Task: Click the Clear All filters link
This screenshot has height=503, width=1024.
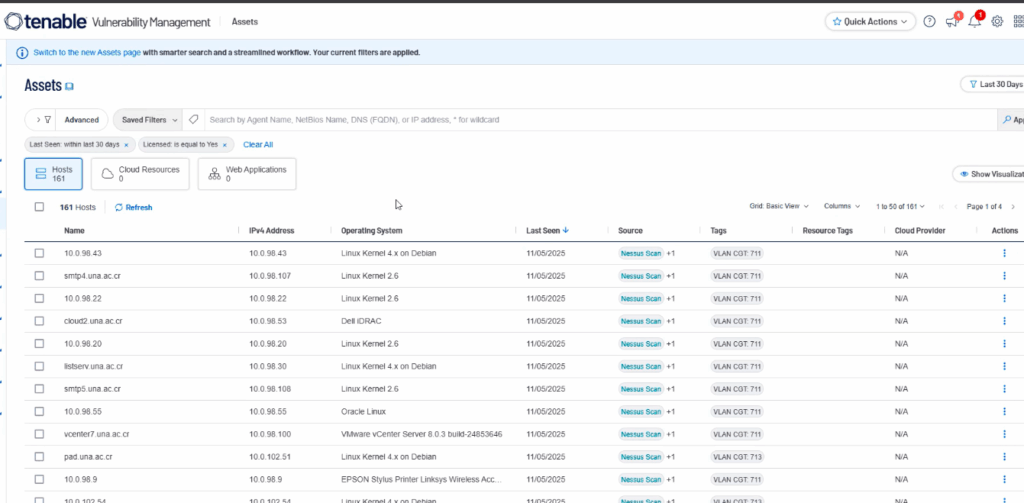Action: tap(258, 145)
